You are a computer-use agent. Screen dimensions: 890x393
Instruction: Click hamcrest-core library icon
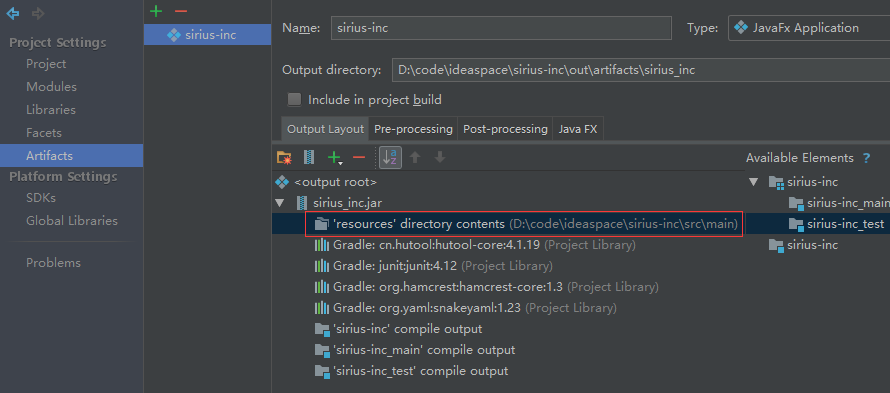pos(322,287)
